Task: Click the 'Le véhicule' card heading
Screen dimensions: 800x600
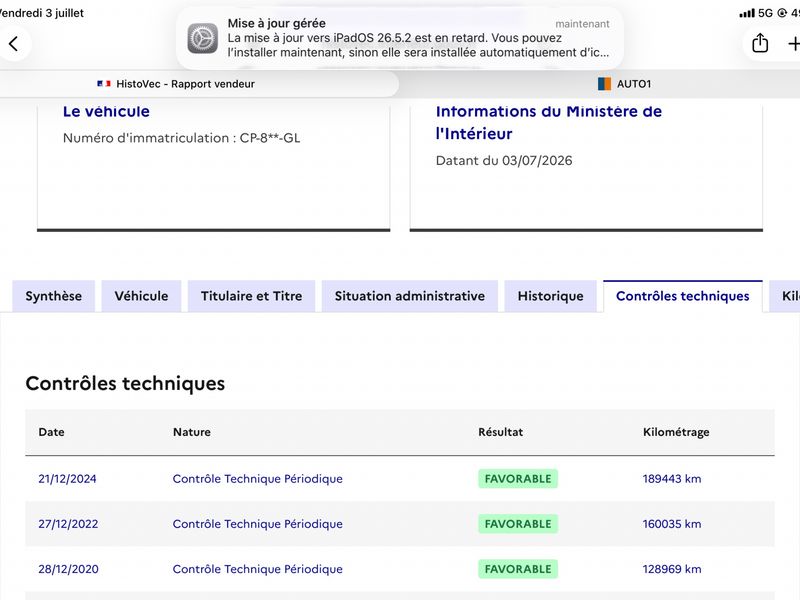Action: pyautogui.click(x=106, y=111)
